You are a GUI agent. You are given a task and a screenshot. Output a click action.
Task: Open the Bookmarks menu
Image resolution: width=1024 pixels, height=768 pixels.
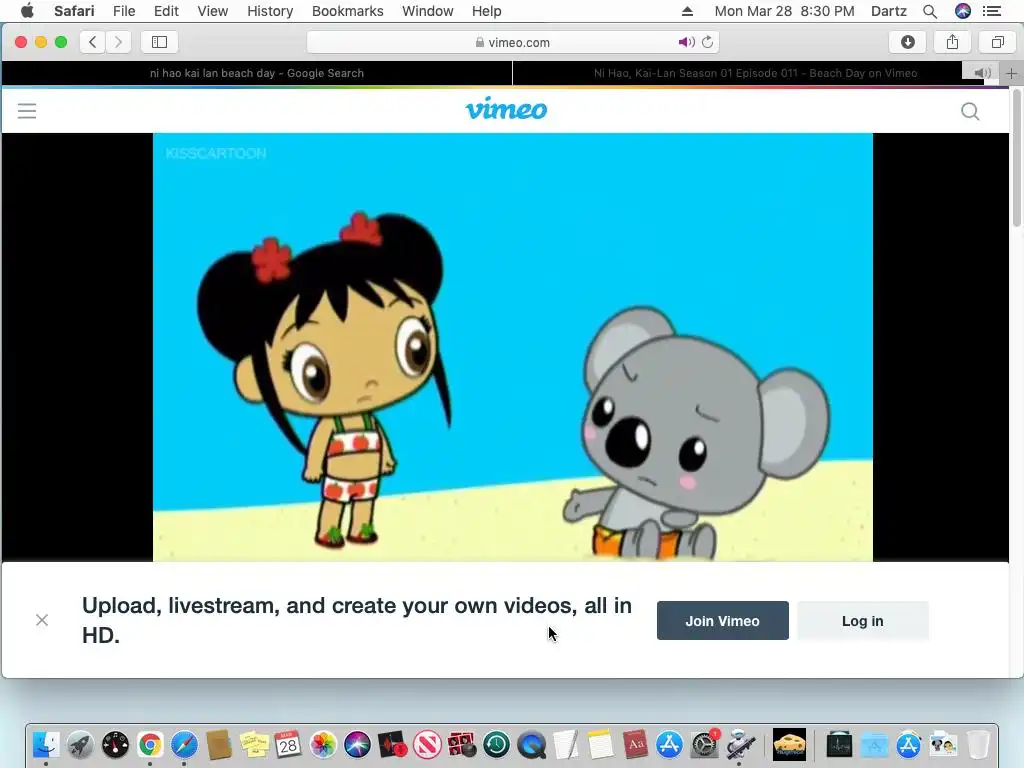point(347,11)
